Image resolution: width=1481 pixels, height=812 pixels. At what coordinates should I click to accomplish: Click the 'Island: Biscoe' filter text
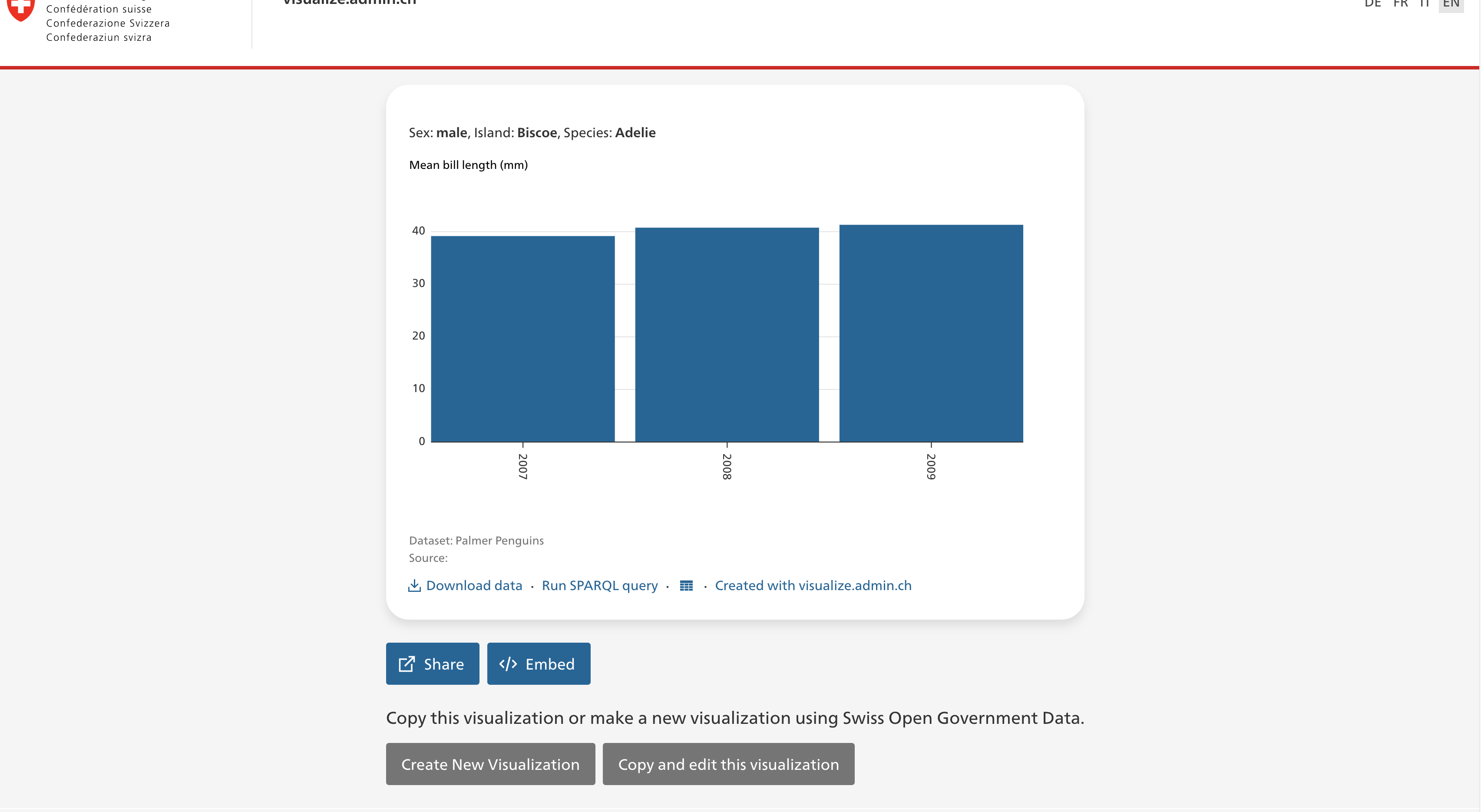(515, 133)
